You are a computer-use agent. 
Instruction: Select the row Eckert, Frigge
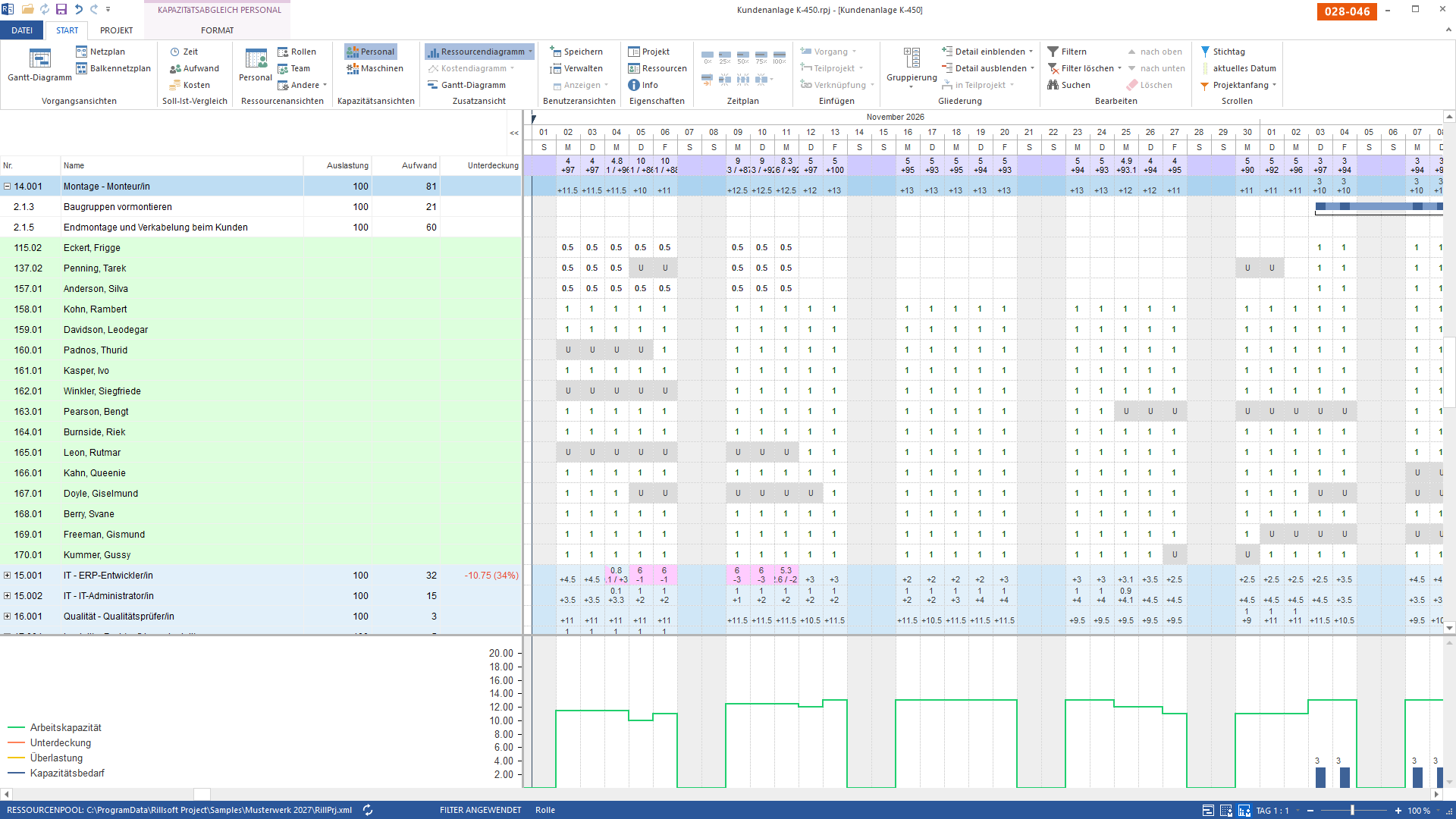click(x=261, y=248)
